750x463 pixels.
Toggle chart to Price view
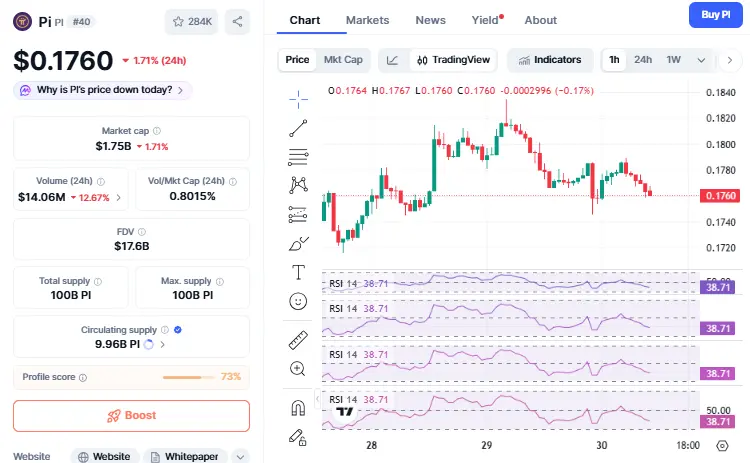[x=297, y=60]
